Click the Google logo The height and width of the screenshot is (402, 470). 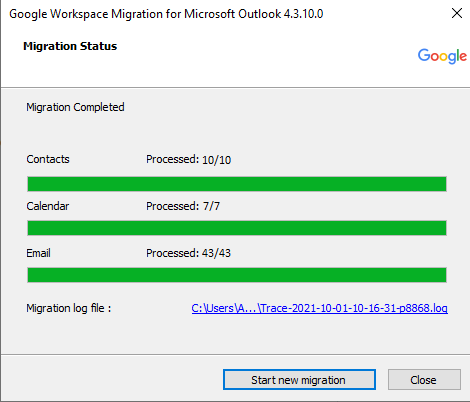442,56
